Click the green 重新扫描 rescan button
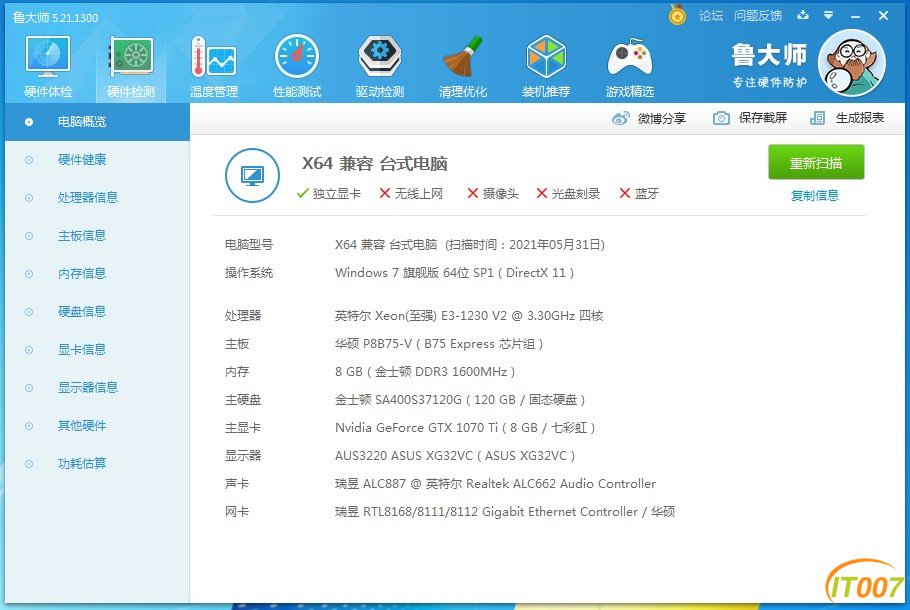 816,163
